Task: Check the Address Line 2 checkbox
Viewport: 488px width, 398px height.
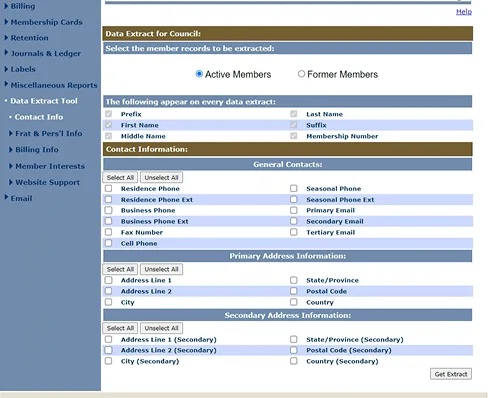Action: (108, 291)
